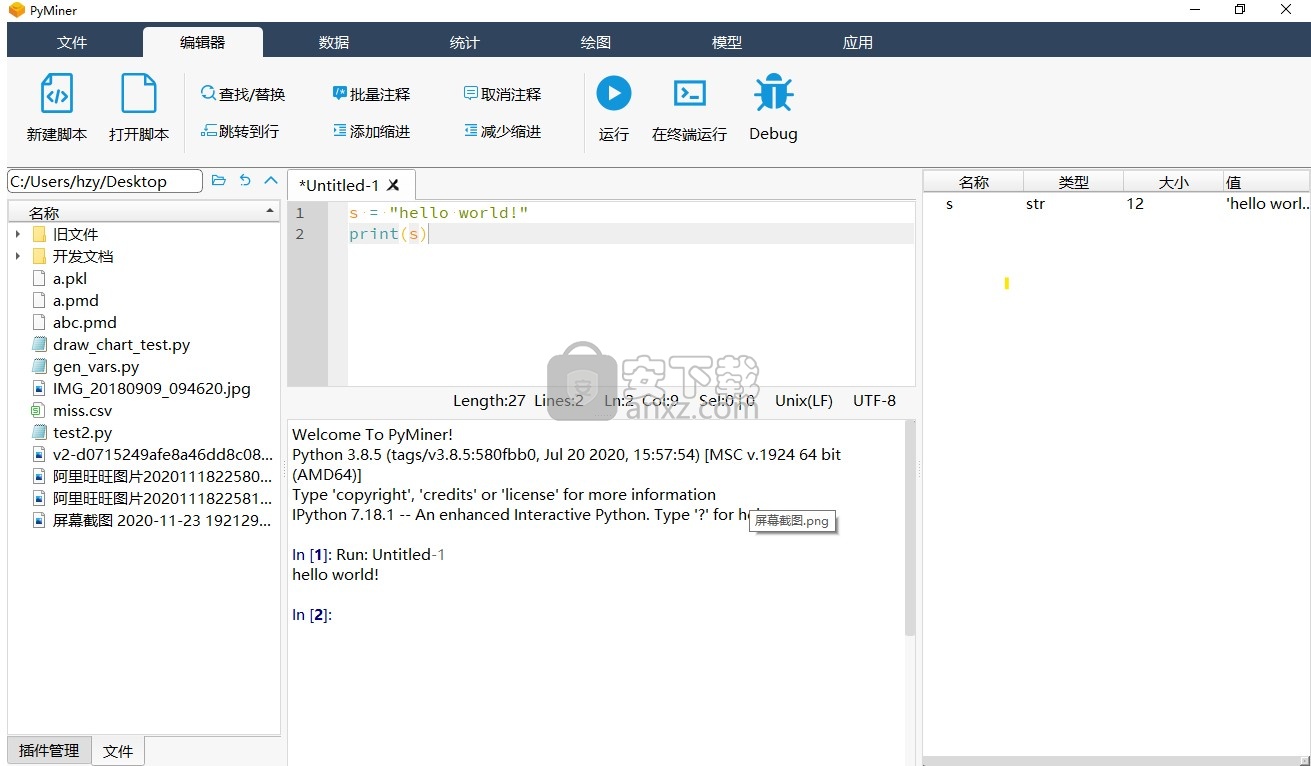1311x766 pixels.
Task: Click 添加缩进 add indent
Action: 371,131
